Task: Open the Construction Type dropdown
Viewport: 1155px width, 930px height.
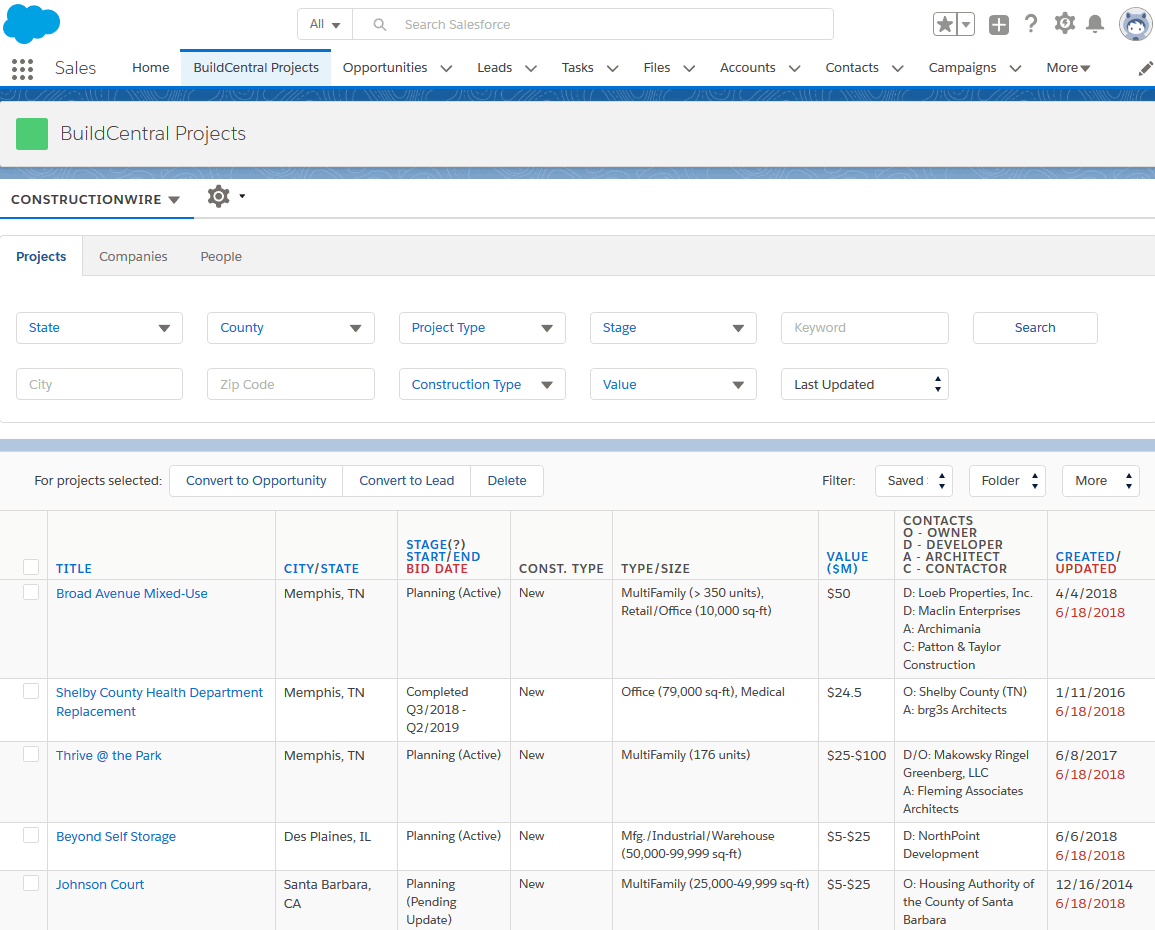Action: 482,384
